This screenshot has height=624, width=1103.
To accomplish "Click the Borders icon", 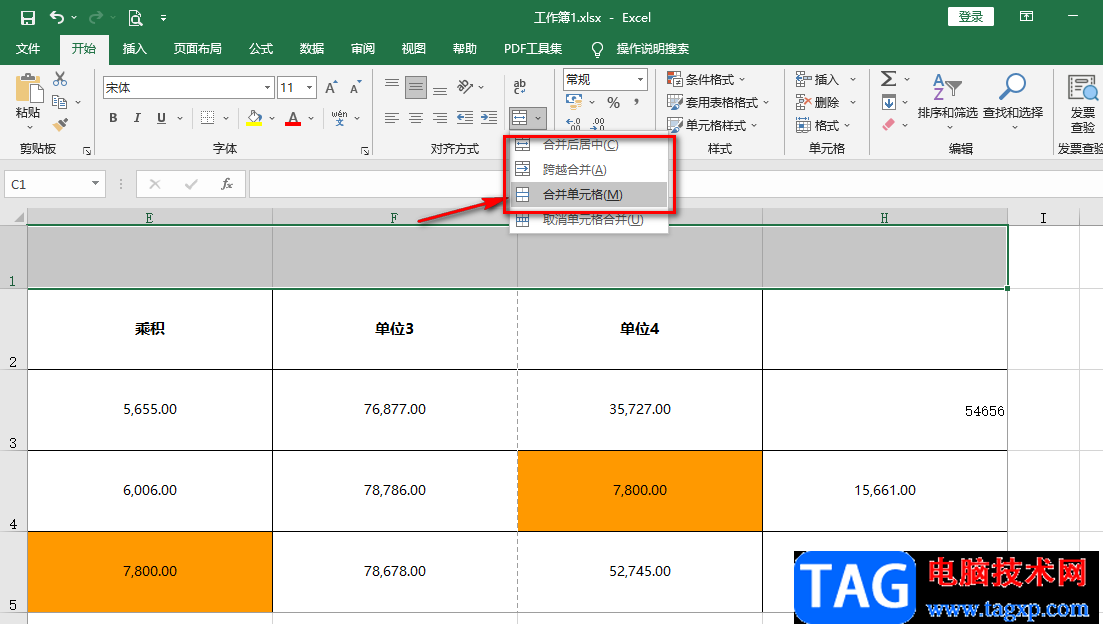I will pos(207,117).
